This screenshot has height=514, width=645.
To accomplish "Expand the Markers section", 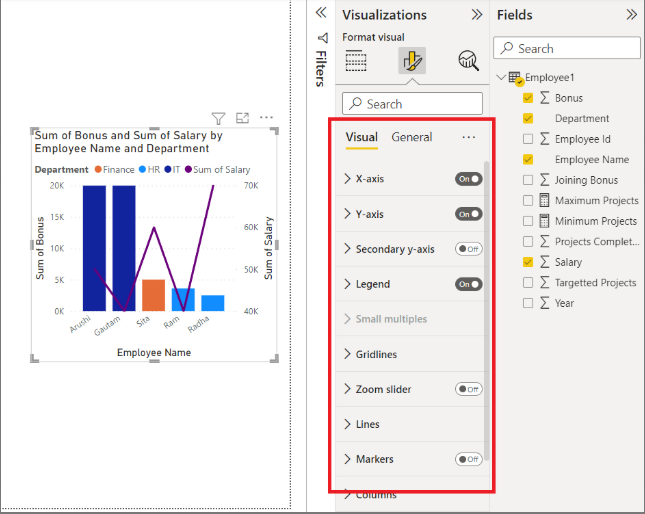I will tap(348, 459).
